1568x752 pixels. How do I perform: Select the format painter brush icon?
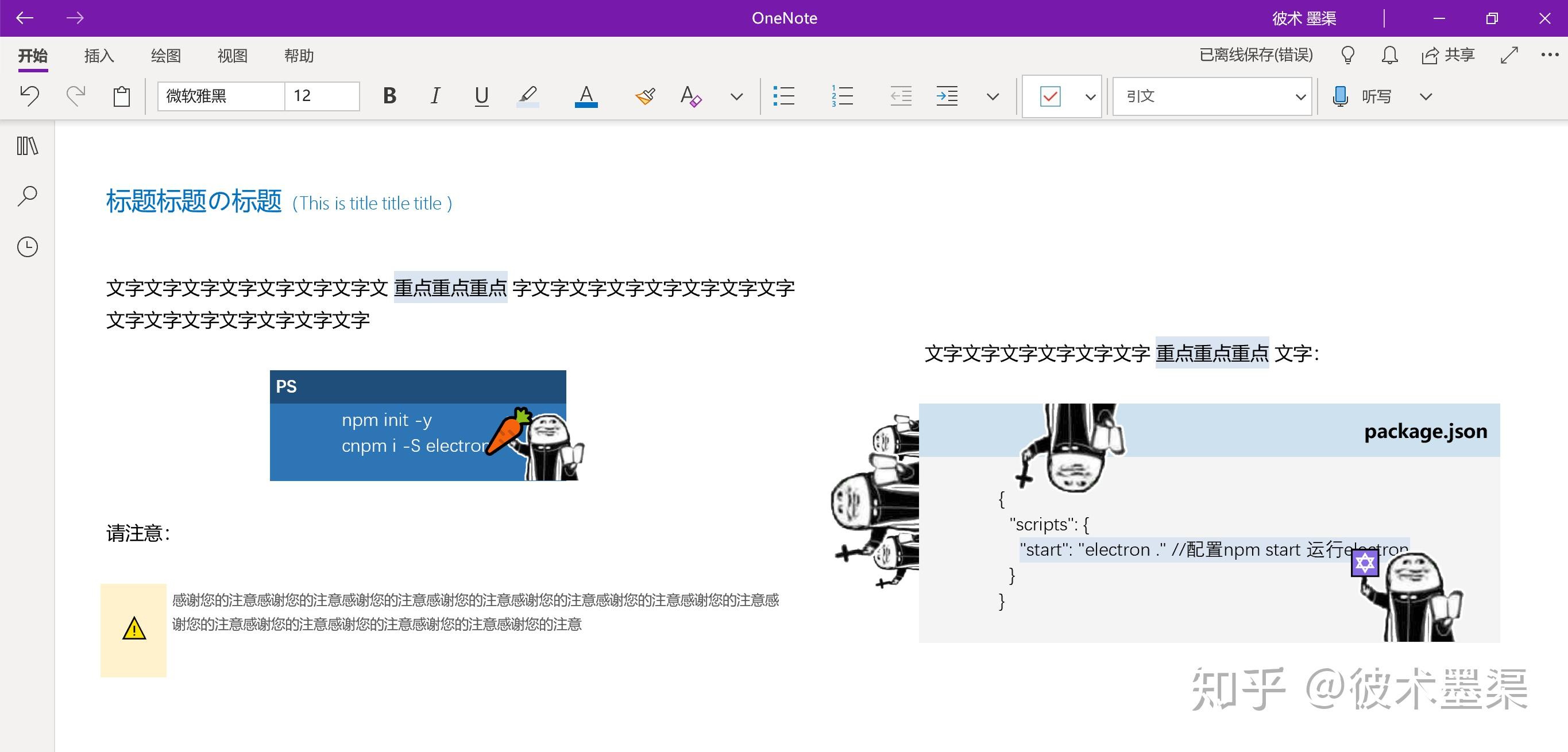point(644,96)
